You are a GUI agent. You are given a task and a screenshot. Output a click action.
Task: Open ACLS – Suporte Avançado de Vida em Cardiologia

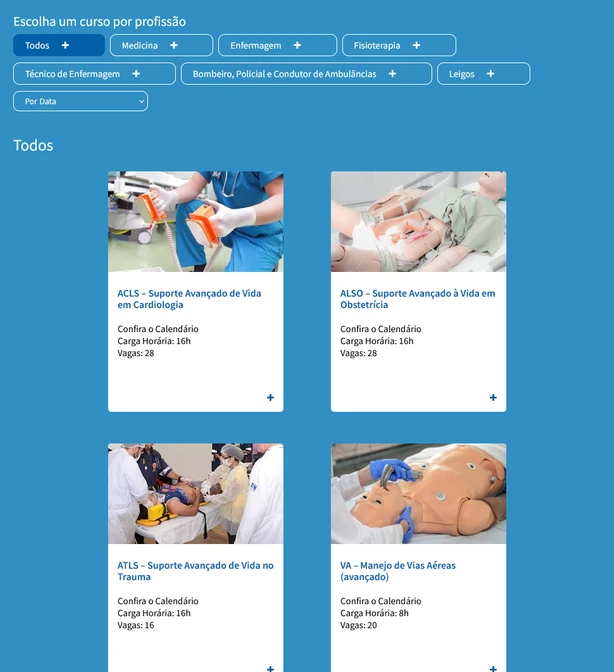(x=189, y=299)
